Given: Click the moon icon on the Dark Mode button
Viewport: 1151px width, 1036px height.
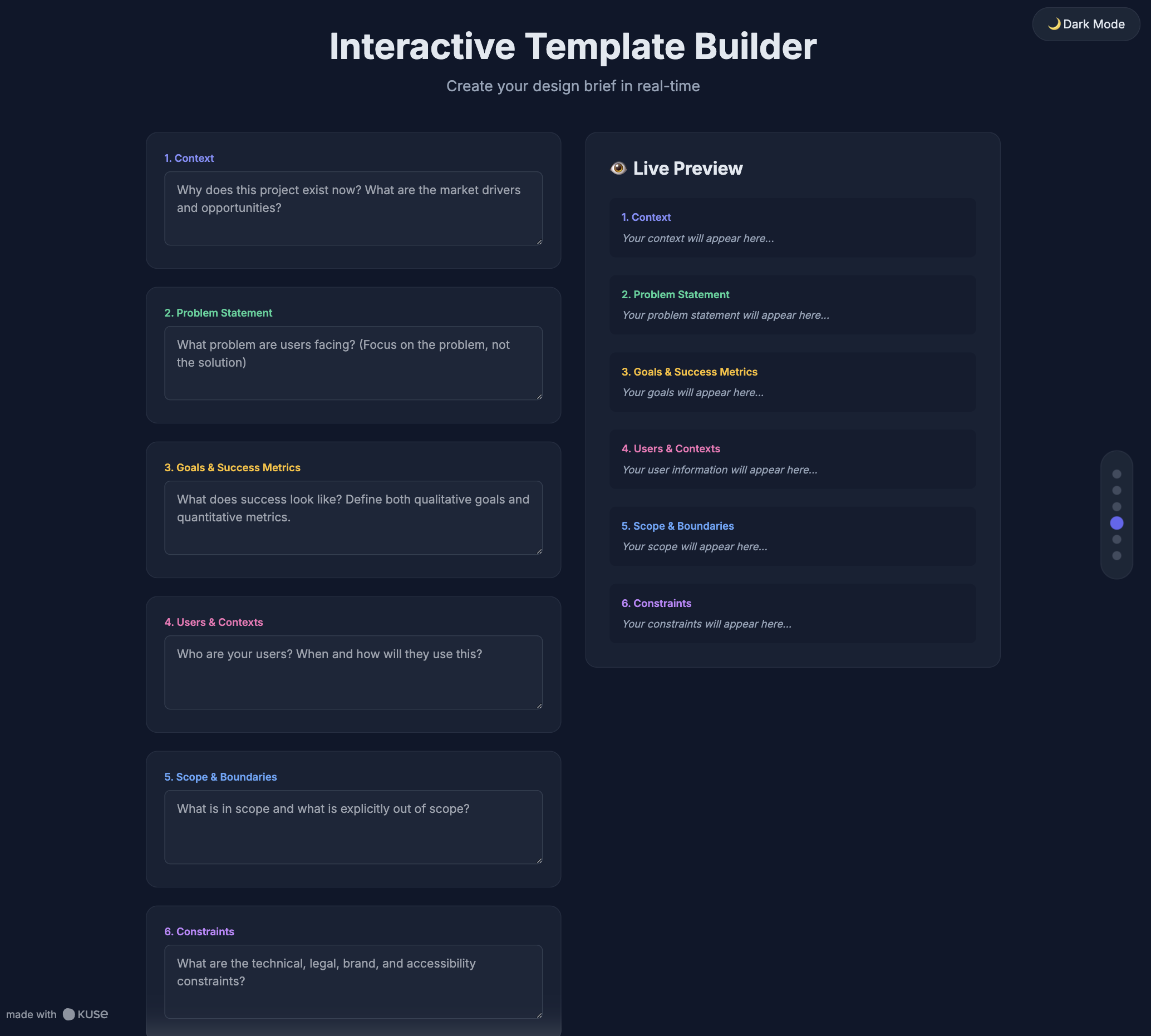Looking at the screenshot, I should pyautogui.click(x=1054, y=24).
